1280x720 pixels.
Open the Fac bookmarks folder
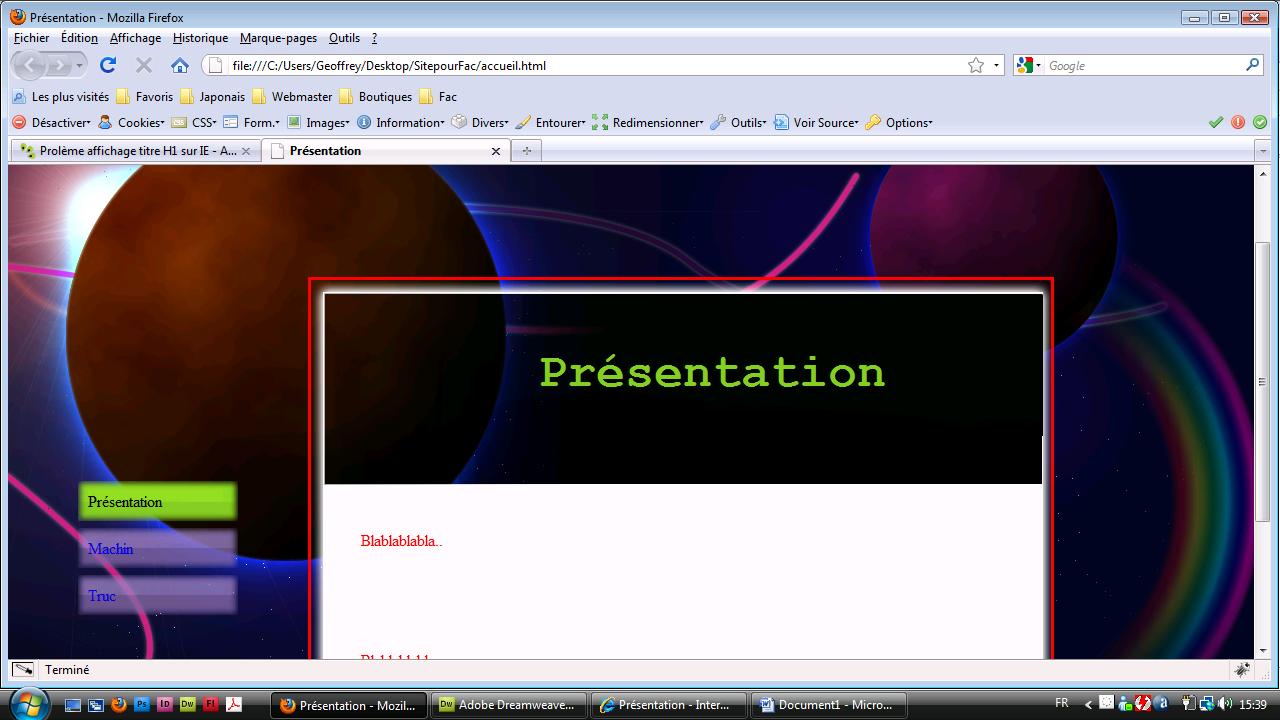pyautogui.click(x=438, y=97)
